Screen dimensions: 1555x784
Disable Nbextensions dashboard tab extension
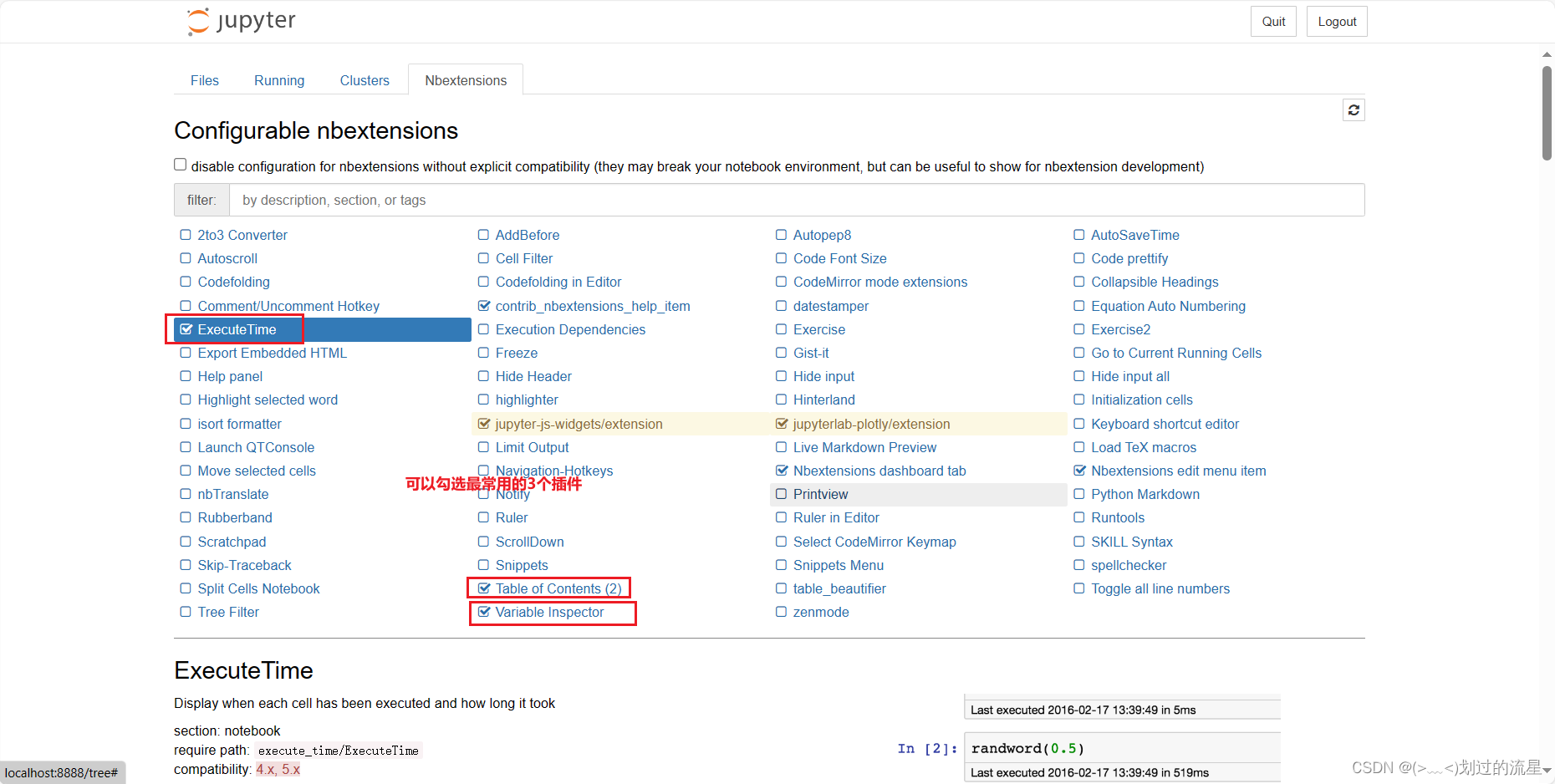pyautogui.click(x=781, y=471)
